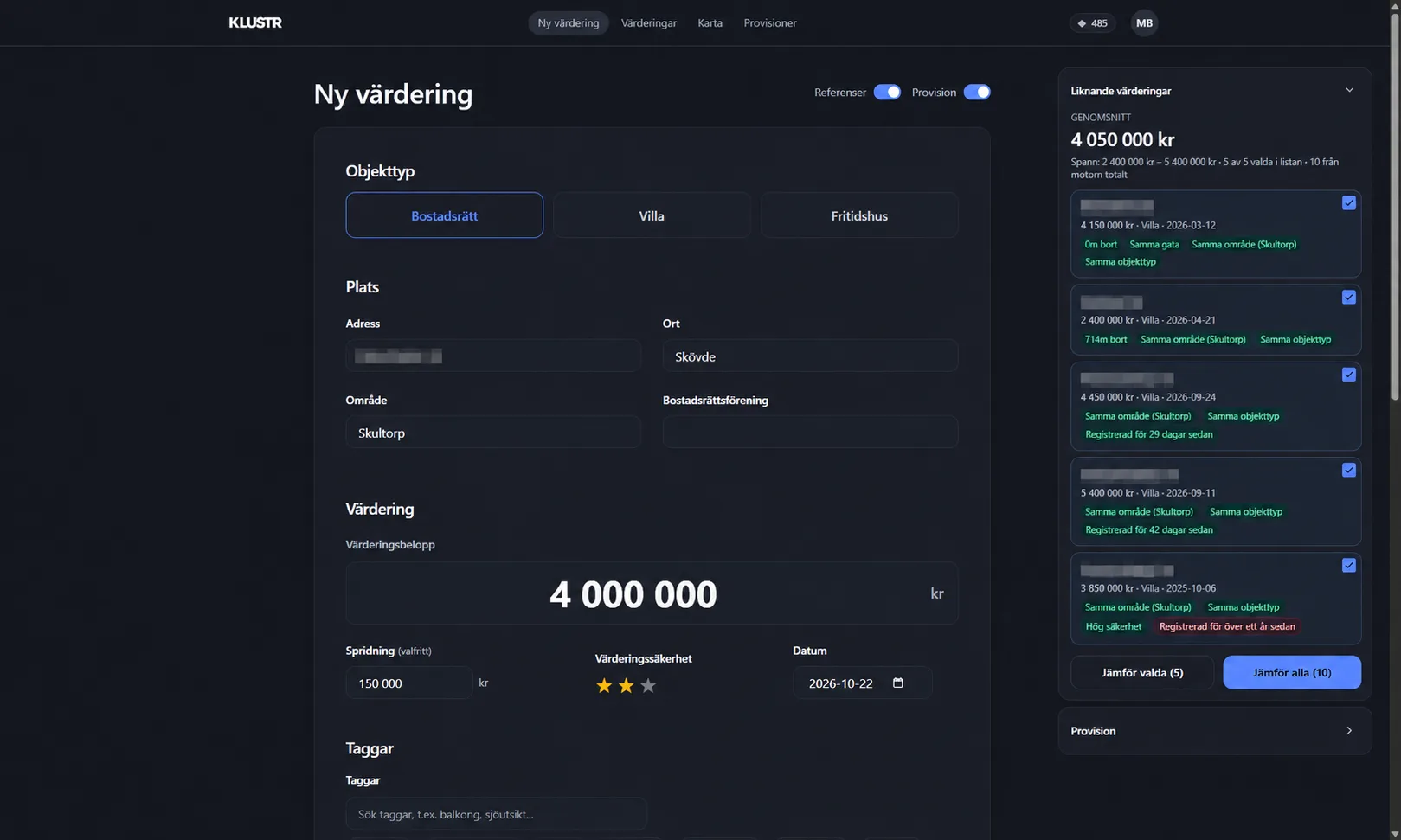Click Jämför alla (10) button
The width and height of the screenshot is (1401, 840).
click(1292, 672)
